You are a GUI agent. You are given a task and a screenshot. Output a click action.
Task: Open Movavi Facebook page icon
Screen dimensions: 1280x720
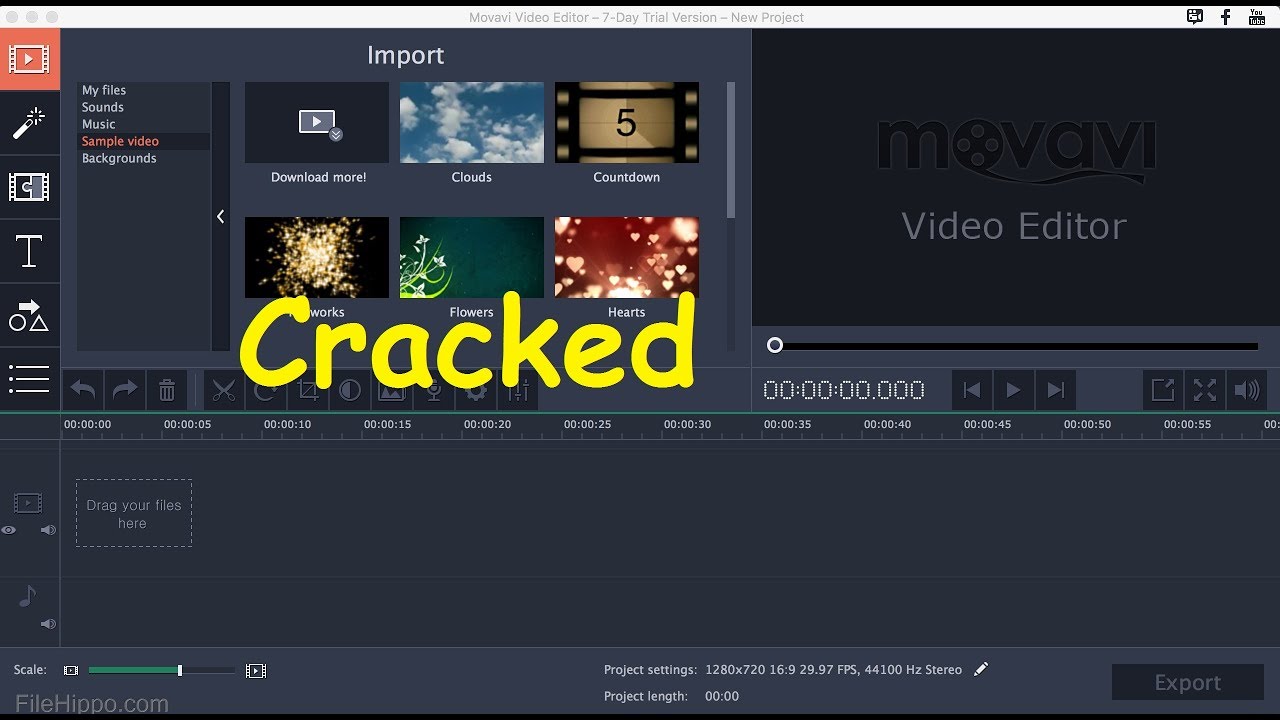pos(1225,17)
